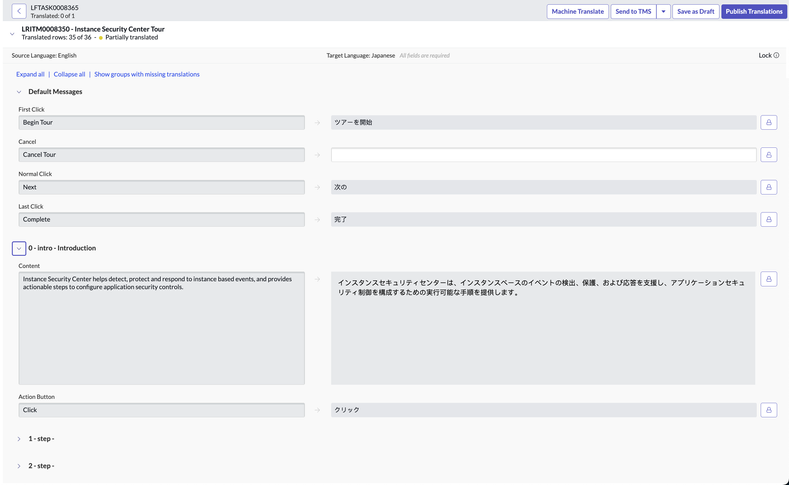Open the Lock info icon
Image resolution: width=789 pixels, height=485 pixels.
click(x=776, y=55)
